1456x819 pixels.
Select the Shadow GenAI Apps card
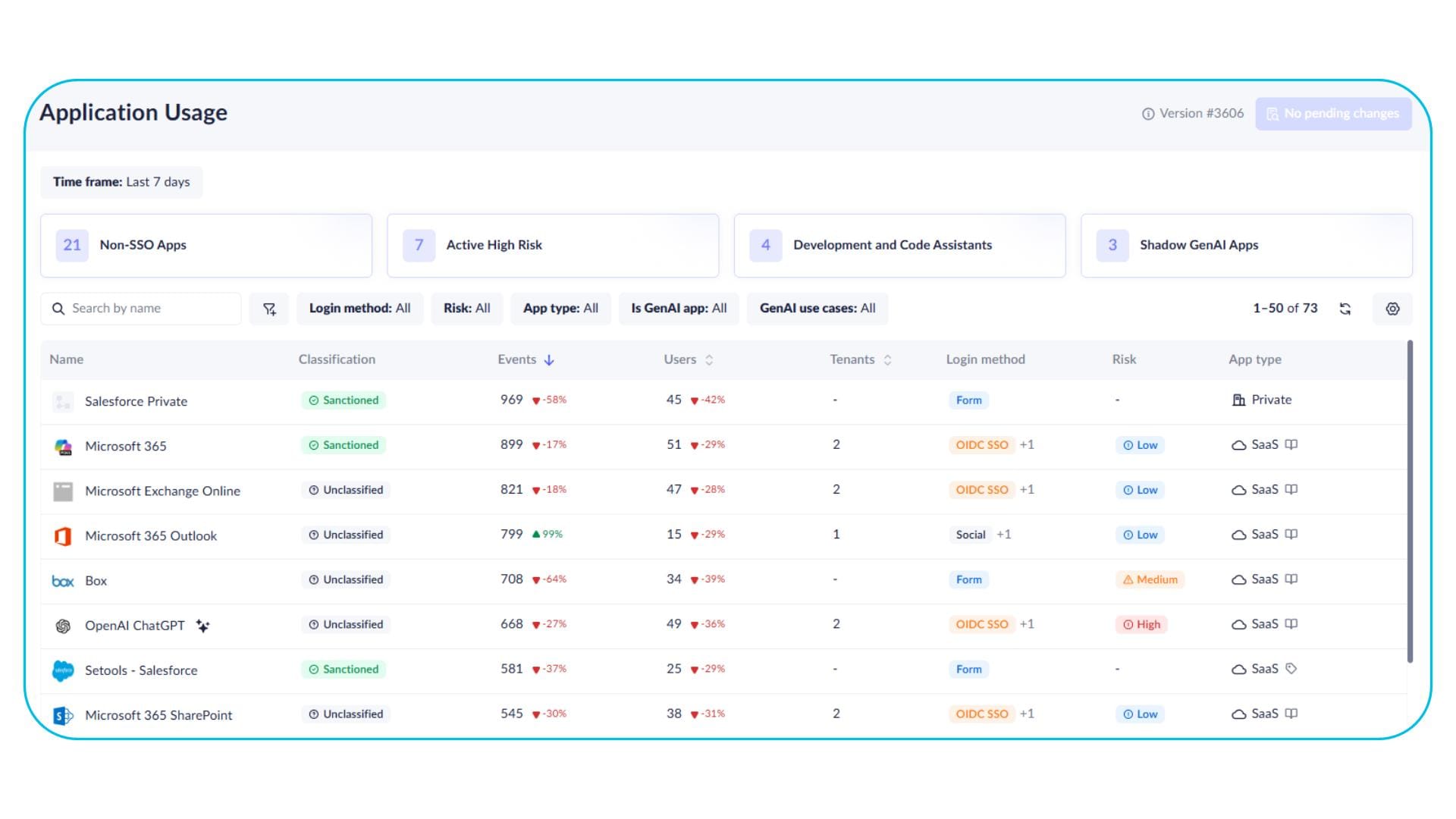point(1246,246)
